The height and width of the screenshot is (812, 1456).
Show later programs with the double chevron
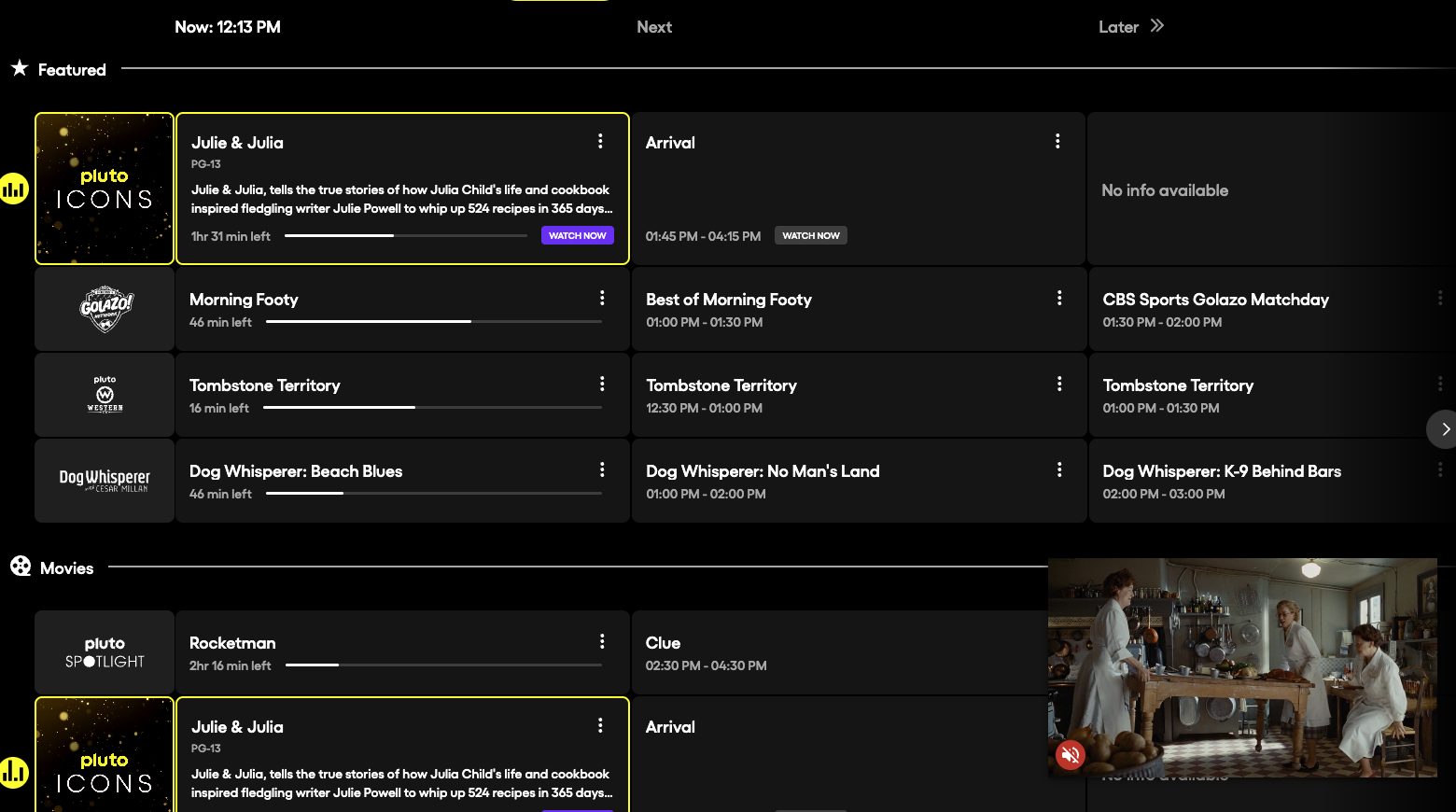click(1157, 26)
